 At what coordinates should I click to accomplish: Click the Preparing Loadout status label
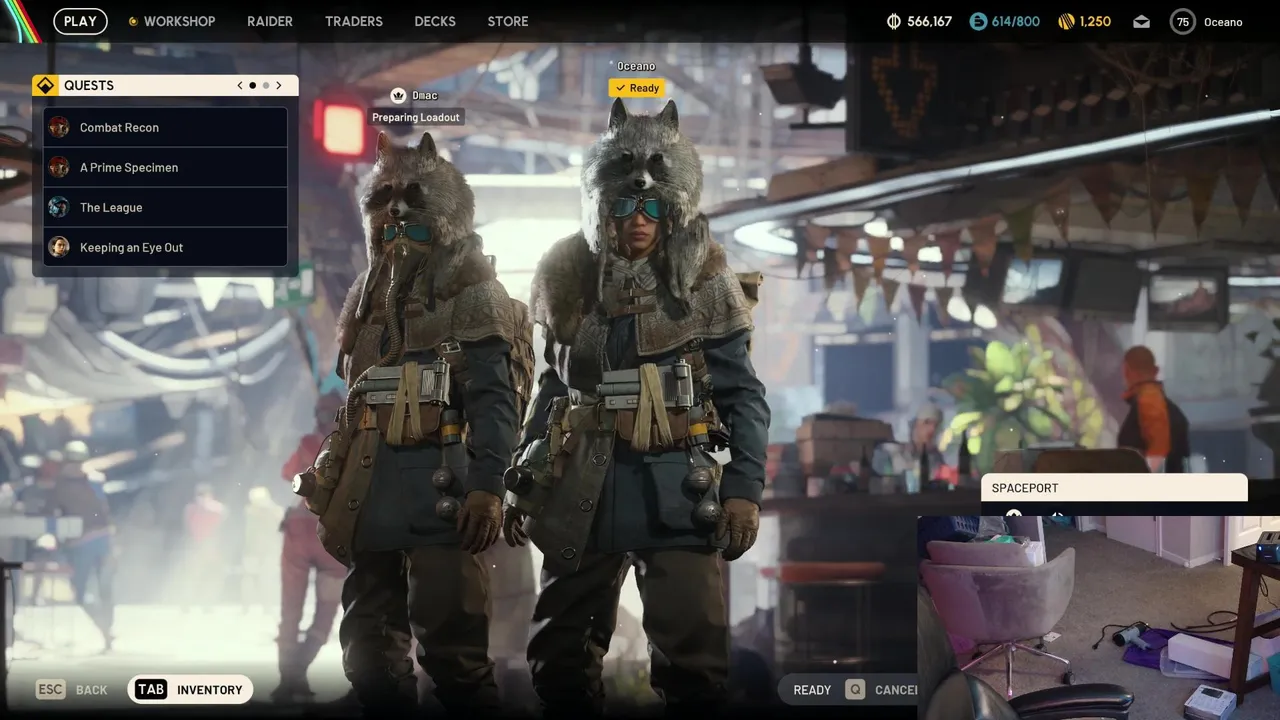click(416, 118)
